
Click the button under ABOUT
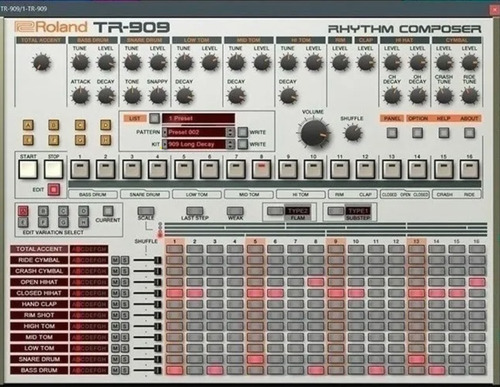click(469, 133)
